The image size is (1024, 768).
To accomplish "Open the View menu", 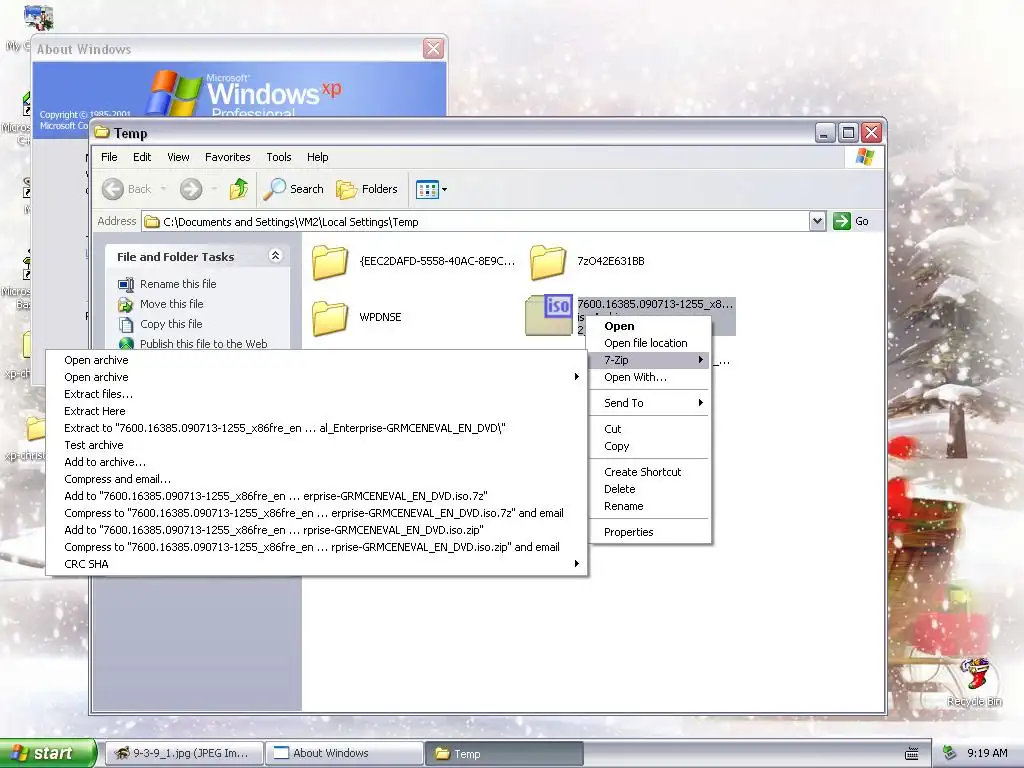I will tap(178, 157).
